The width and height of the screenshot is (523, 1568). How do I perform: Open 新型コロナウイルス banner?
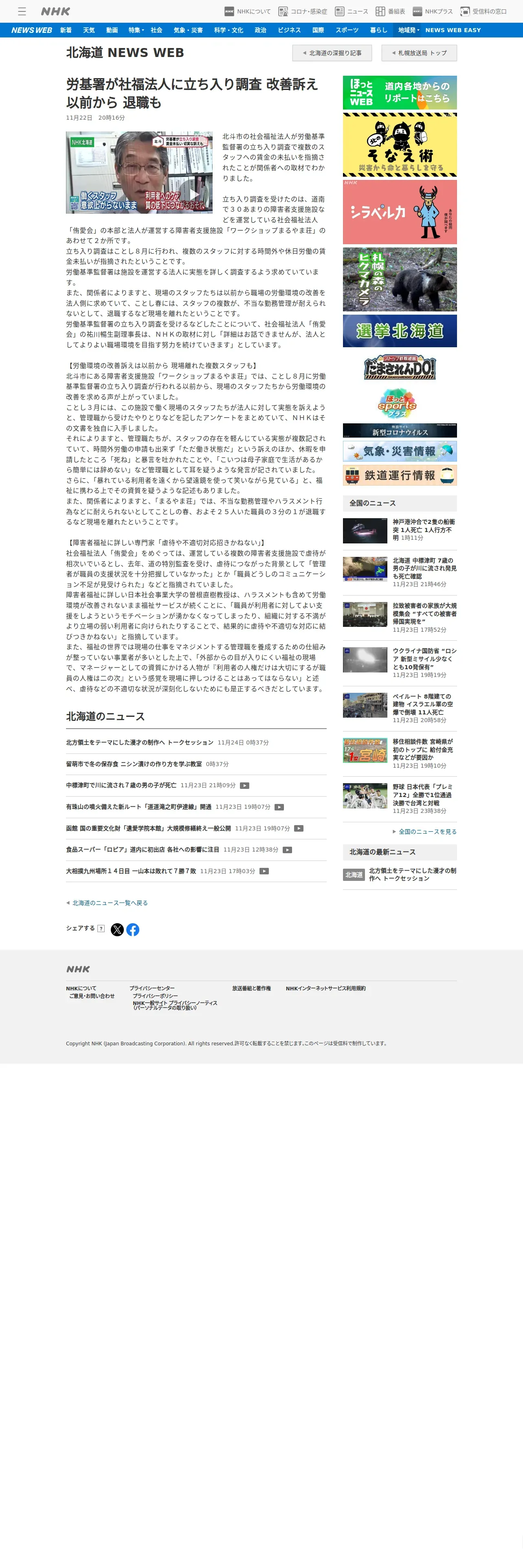[400, 430]
